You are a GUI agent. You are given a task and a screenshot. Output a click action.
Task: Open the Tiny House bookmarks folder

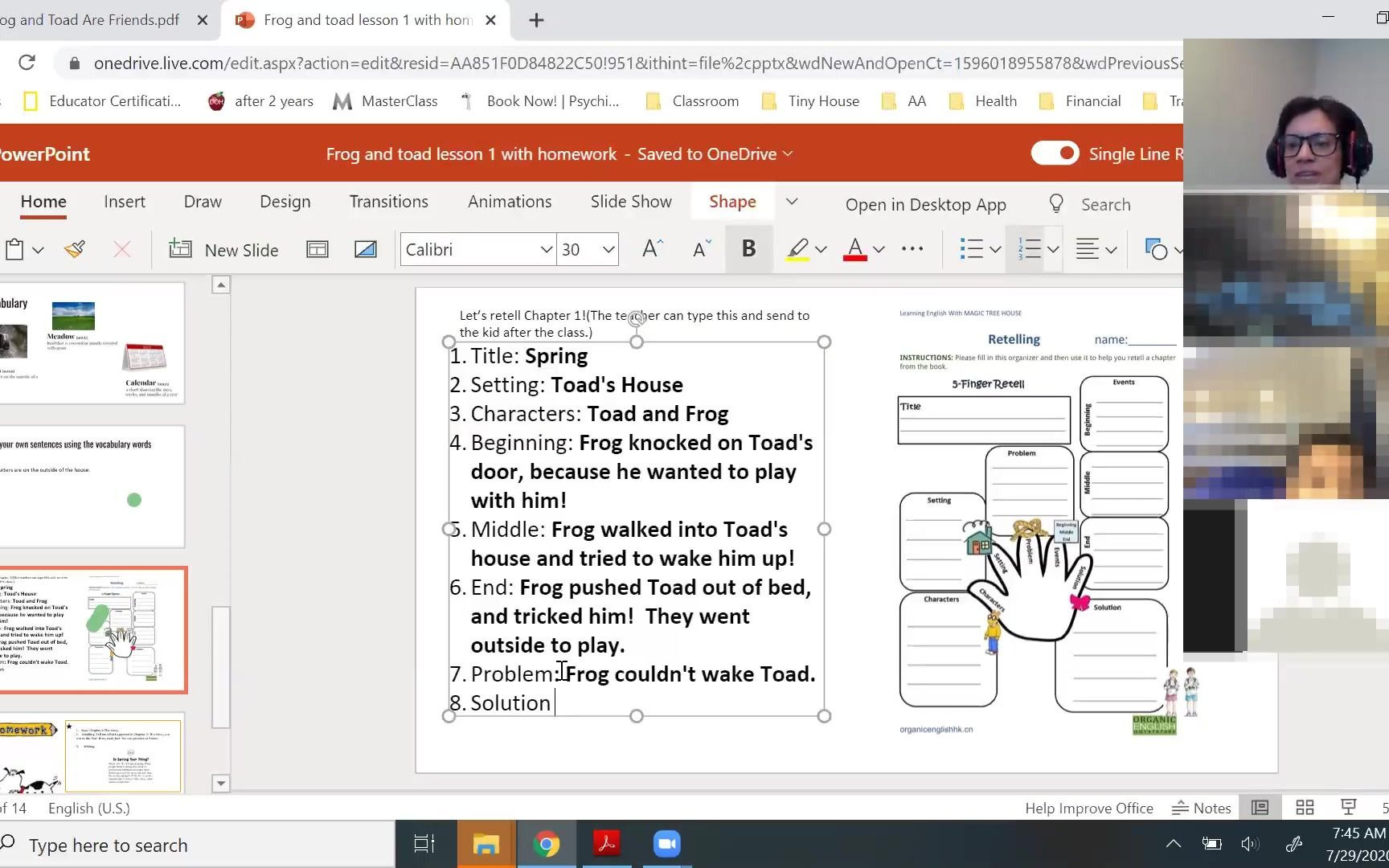point(810,101)
